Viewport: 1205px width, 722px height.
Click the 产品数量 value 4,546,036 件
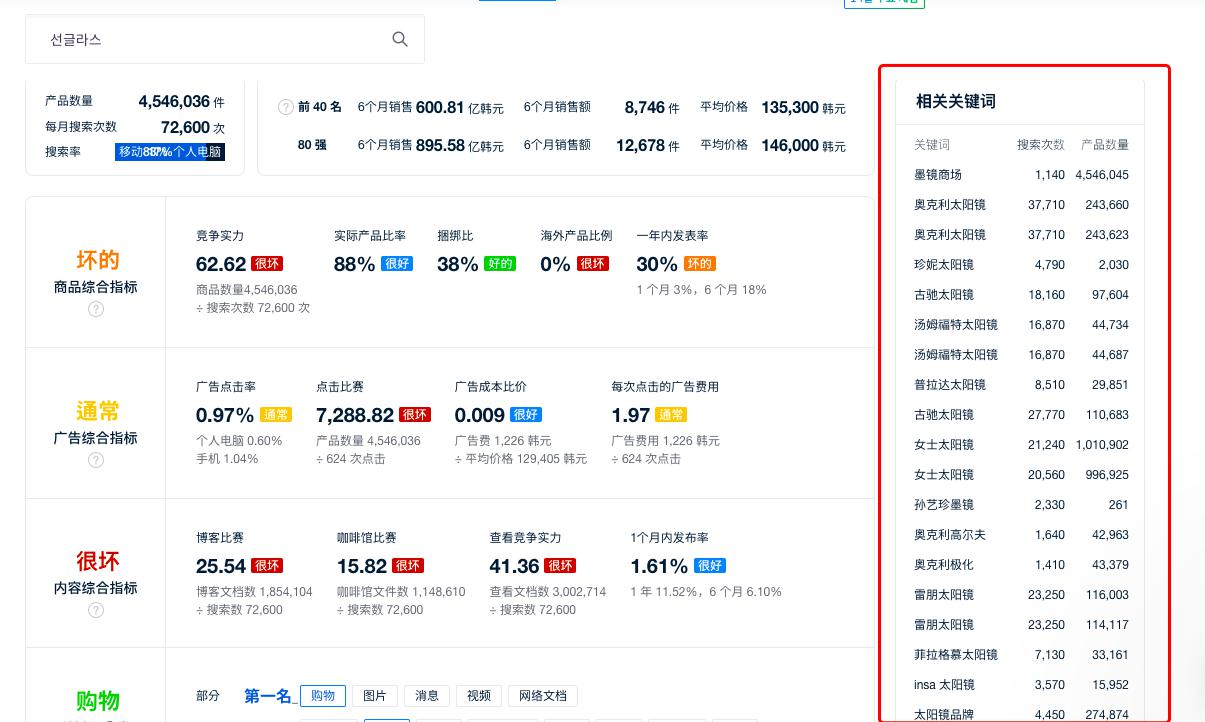pyautogui.click(x=181, y=102)
